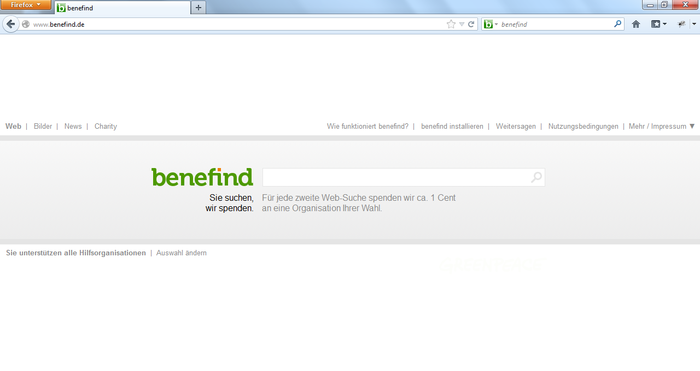Open Nutzungsbedingungen link
The width and height of the screenshot is (700, 371).
[x=583, y=126]
